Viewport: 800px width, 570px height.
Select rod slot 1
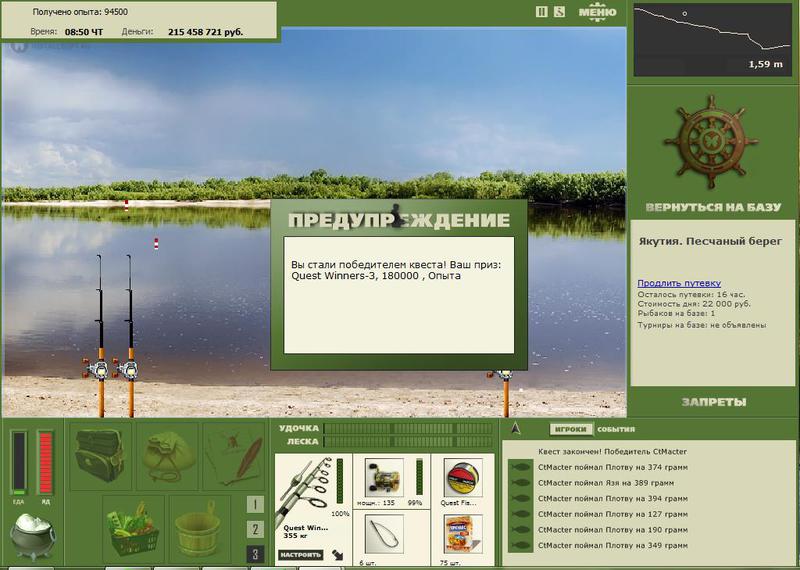point(255,504)
